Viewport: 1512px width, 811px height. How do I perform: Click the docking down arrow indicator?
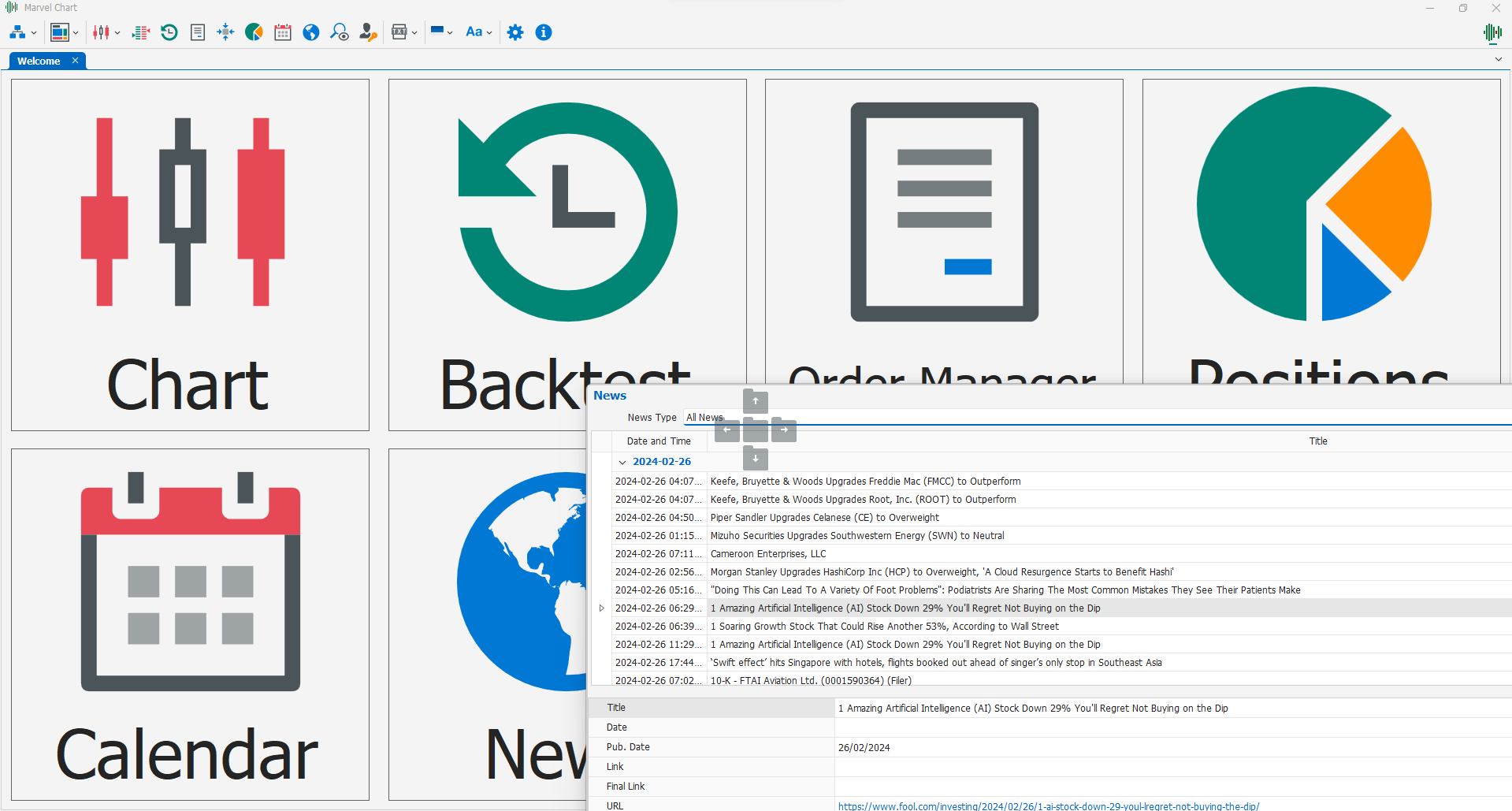(x=756, y=459)
